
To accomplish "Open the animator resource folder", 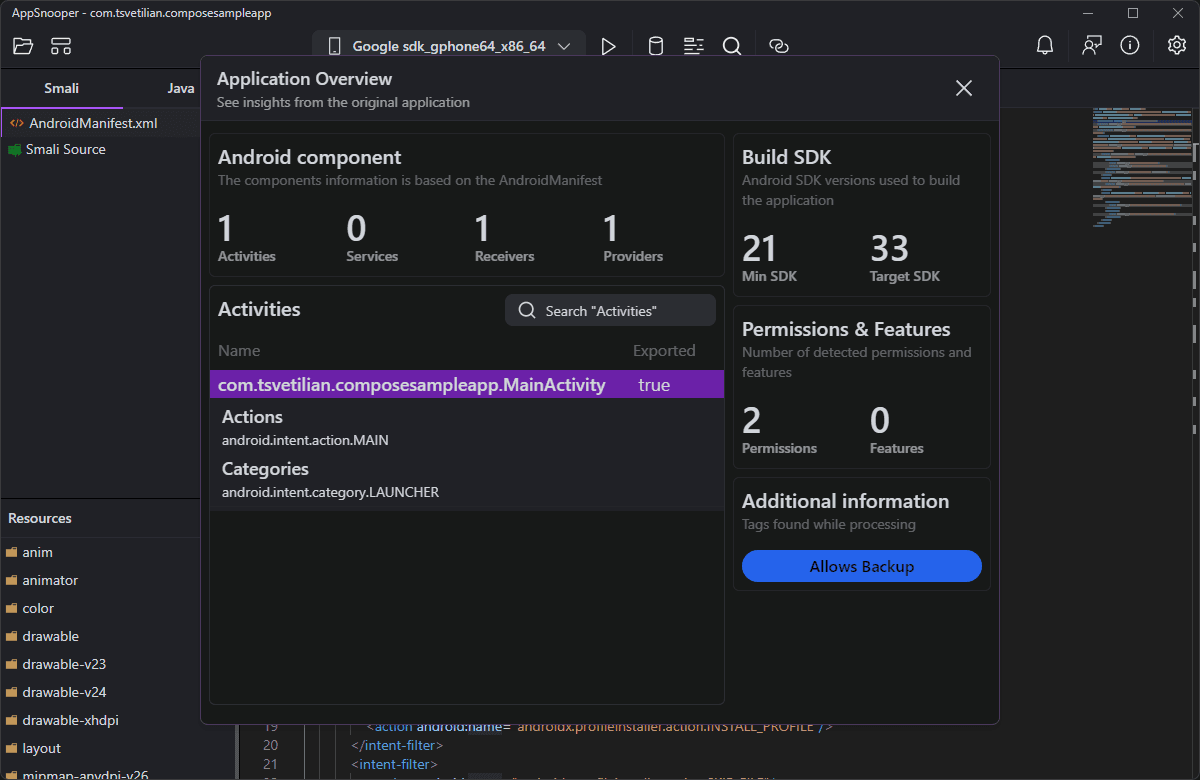I will pos(50,580).
